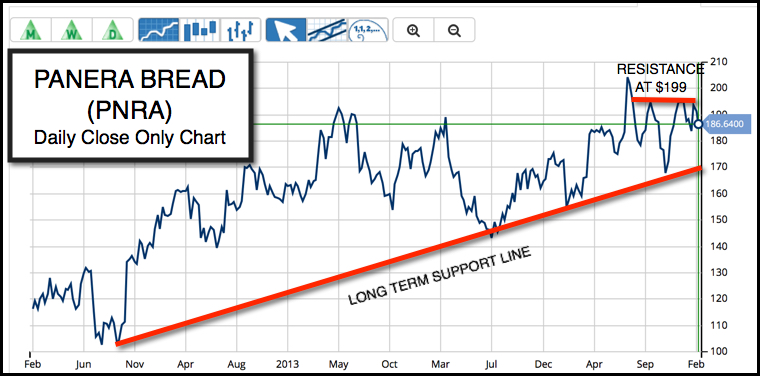Choose the Fibonacci 1,1,2 tool
760x376 pixels.
pyautogui.click(x=368, y=30)
